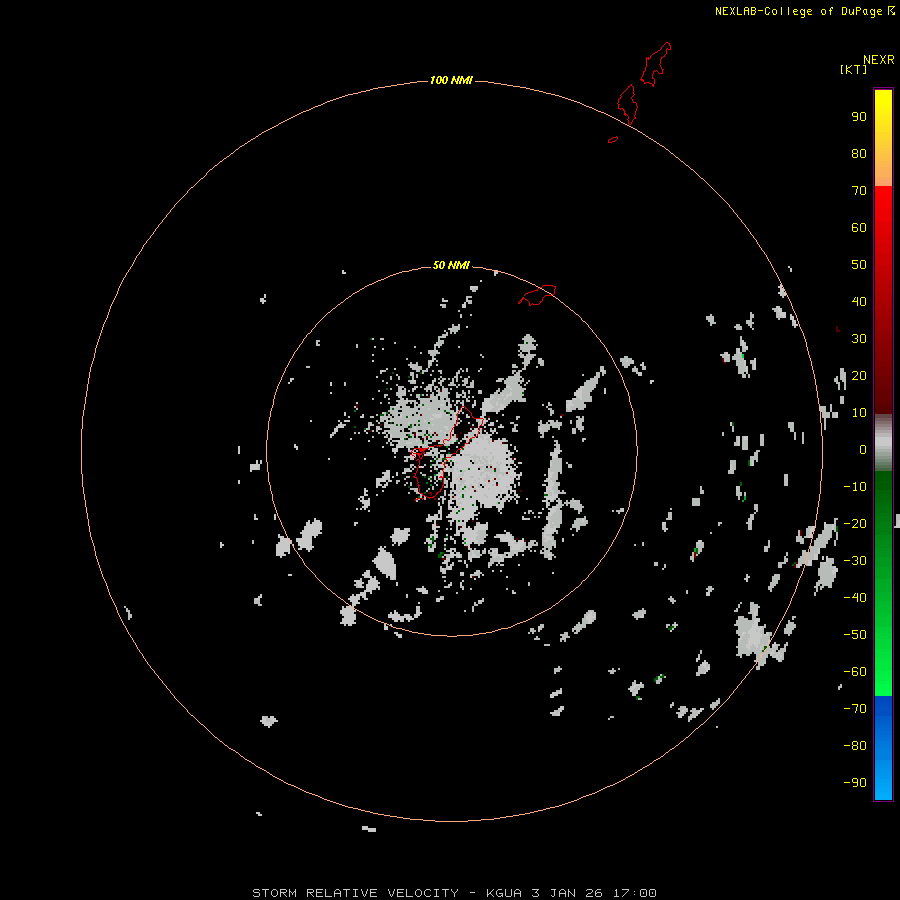Click the -50 value on the velocity scale
This screenshot has height=900, width=900.
(855, 635)
